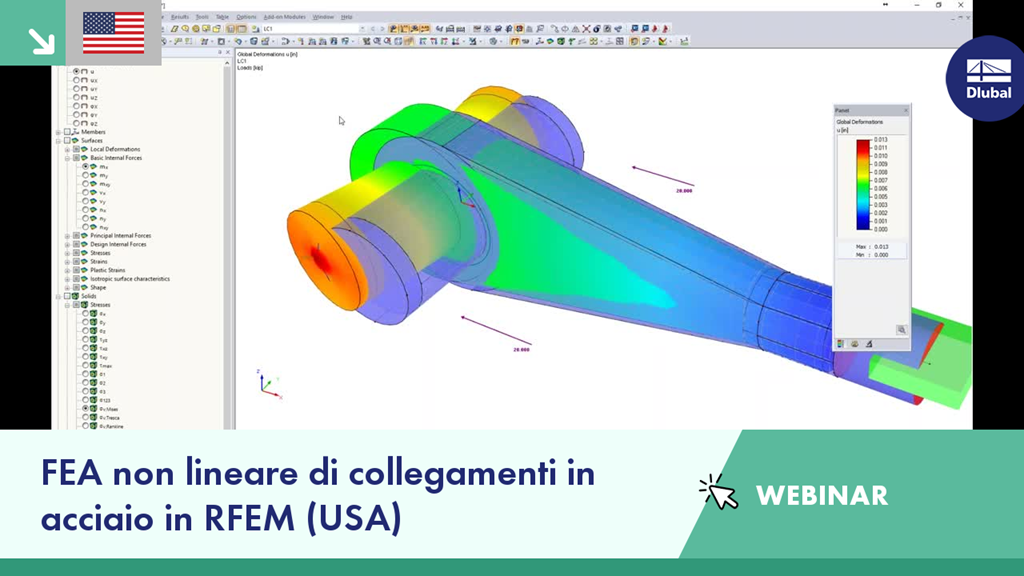Click the US flag icon

[x=114, y=33]
